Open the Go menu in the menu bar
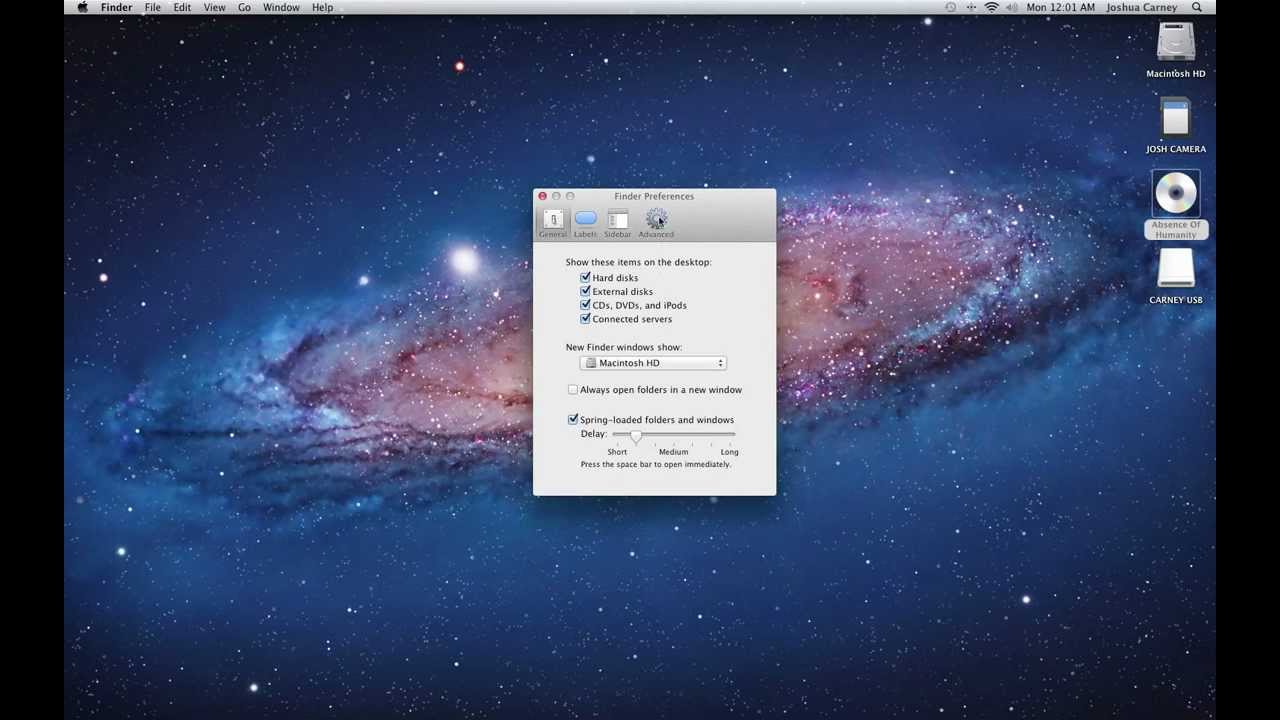 244,7
